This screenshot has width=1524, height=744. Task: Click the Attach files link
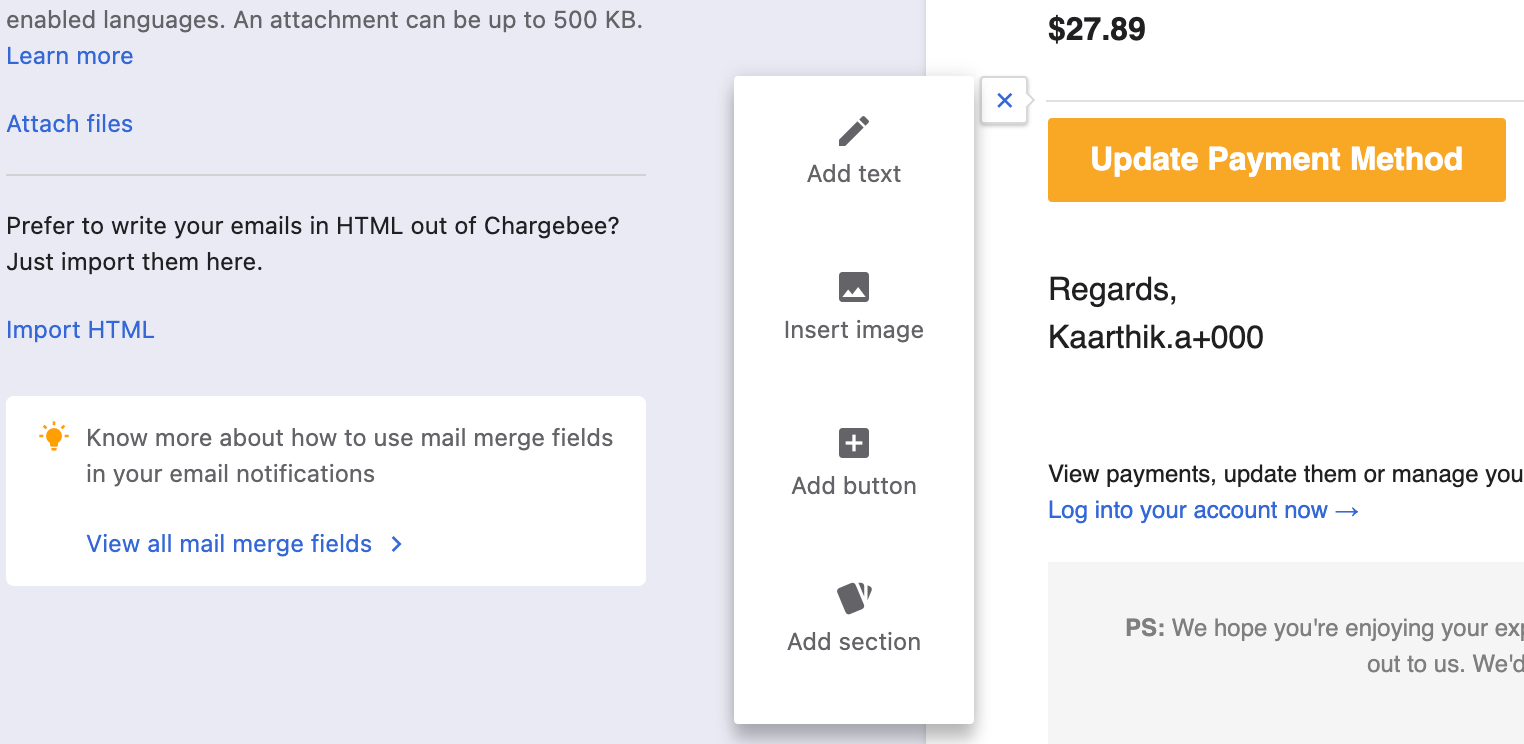click(x=70, y=124)
